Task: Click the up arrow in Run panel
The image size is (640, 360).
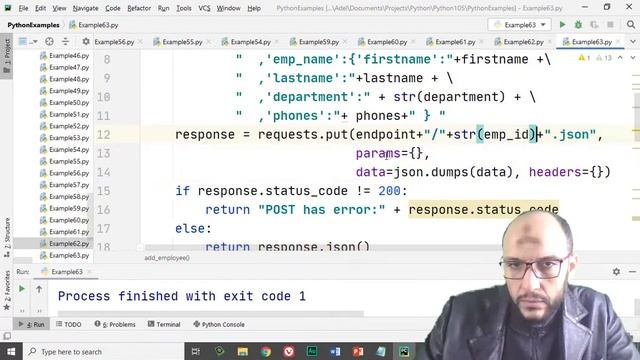Action: (x=39, y=289)
